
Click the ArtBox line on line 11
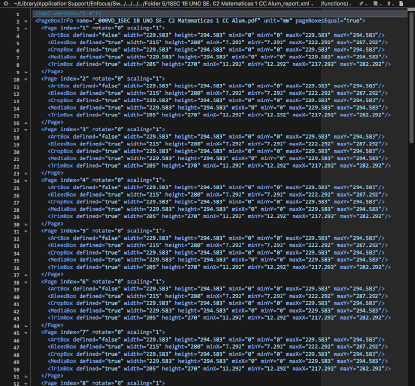click(216, 86)
